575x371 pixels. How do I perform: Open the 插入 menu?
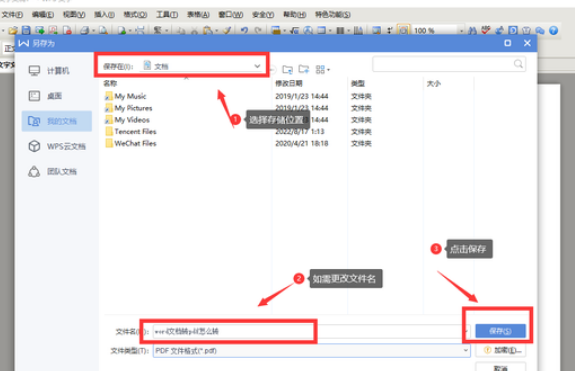click(x=104, y=15)
